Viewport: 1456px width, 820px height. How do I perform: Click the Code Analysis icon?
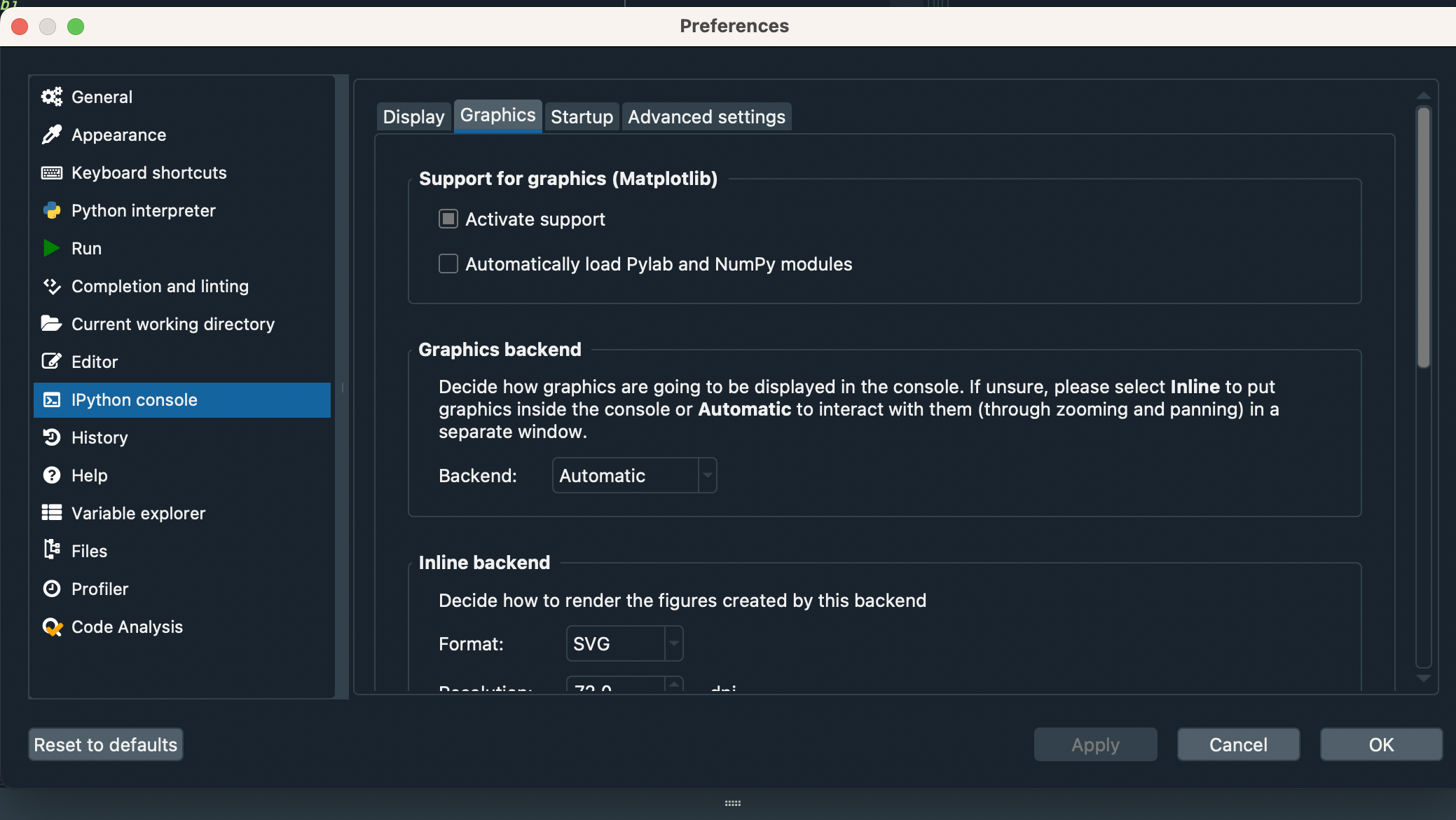tap(52, 627)
